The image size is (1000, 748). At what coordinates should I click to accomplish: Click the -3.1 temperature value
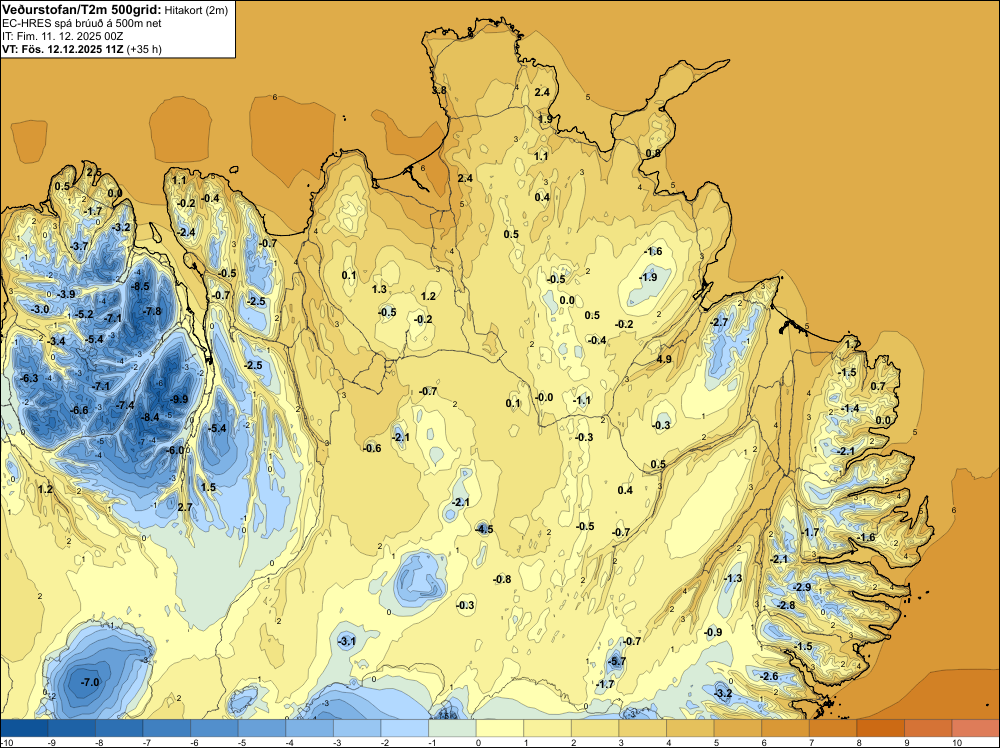(346, 641)
